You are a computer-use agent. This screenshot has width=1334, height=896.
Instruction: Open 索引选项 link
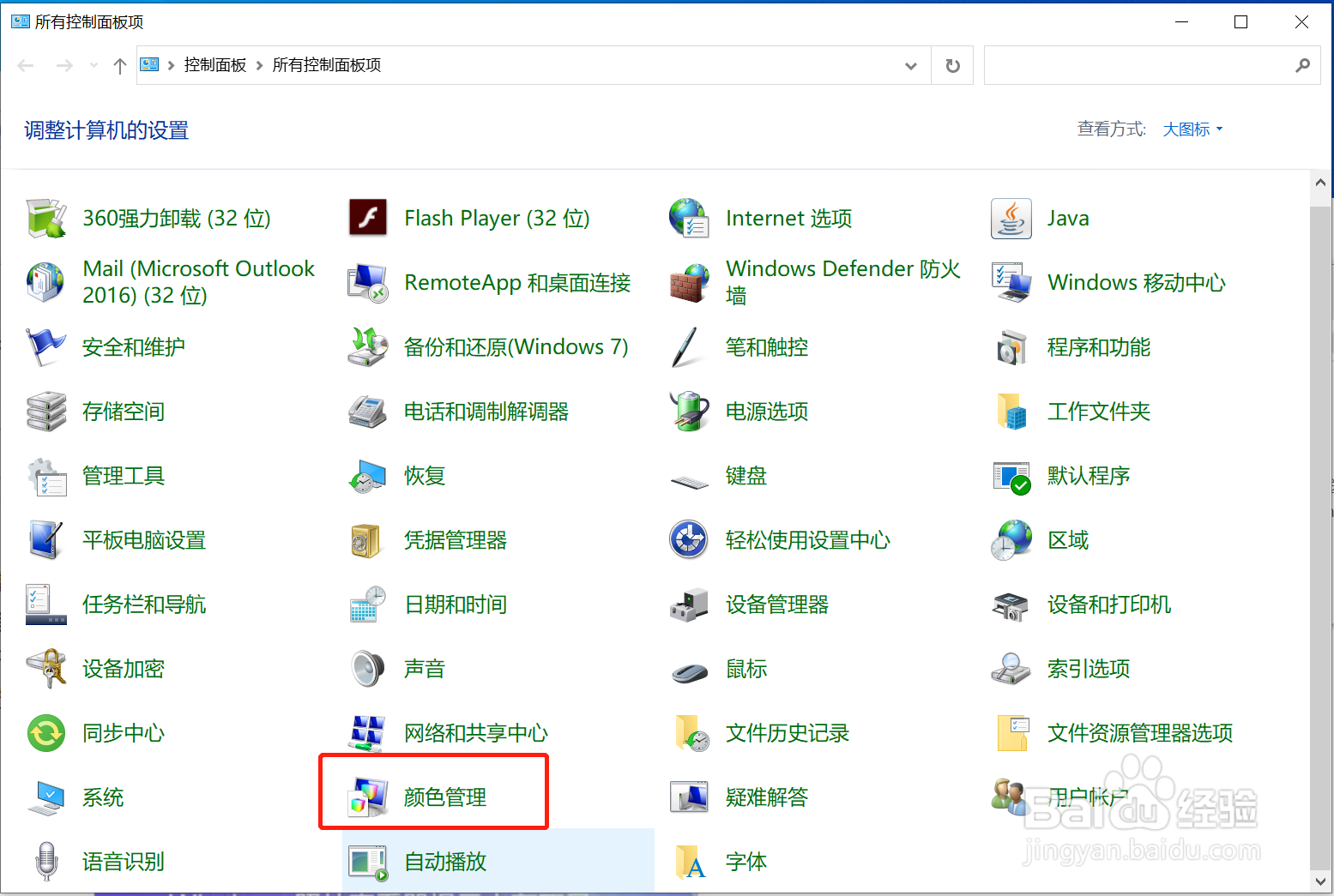click(1089, 669)
